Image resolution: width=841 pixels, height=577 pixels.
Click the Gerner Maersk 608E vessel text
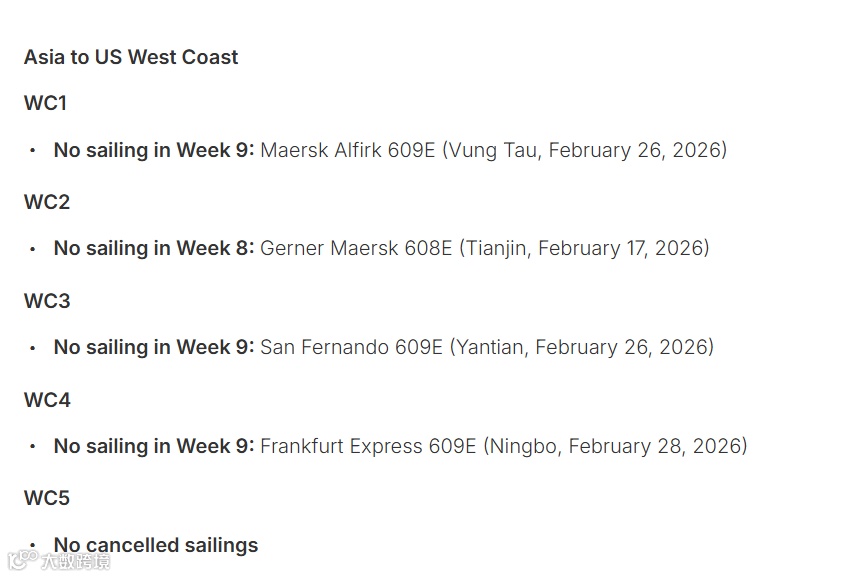coord(356,248)
